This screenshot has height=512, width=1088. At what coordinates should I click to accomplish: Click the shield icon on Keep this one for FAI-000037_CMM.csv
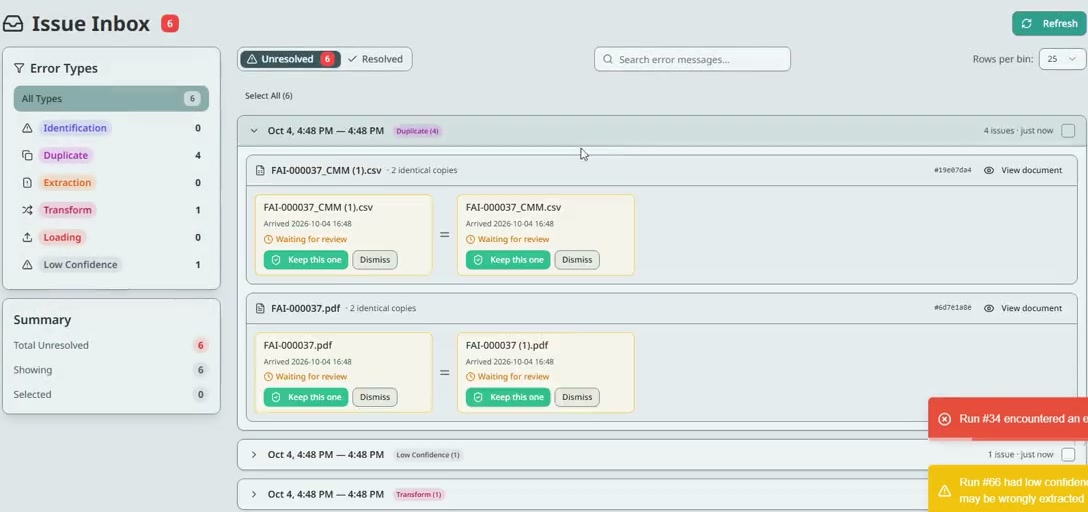click(477, 259)
